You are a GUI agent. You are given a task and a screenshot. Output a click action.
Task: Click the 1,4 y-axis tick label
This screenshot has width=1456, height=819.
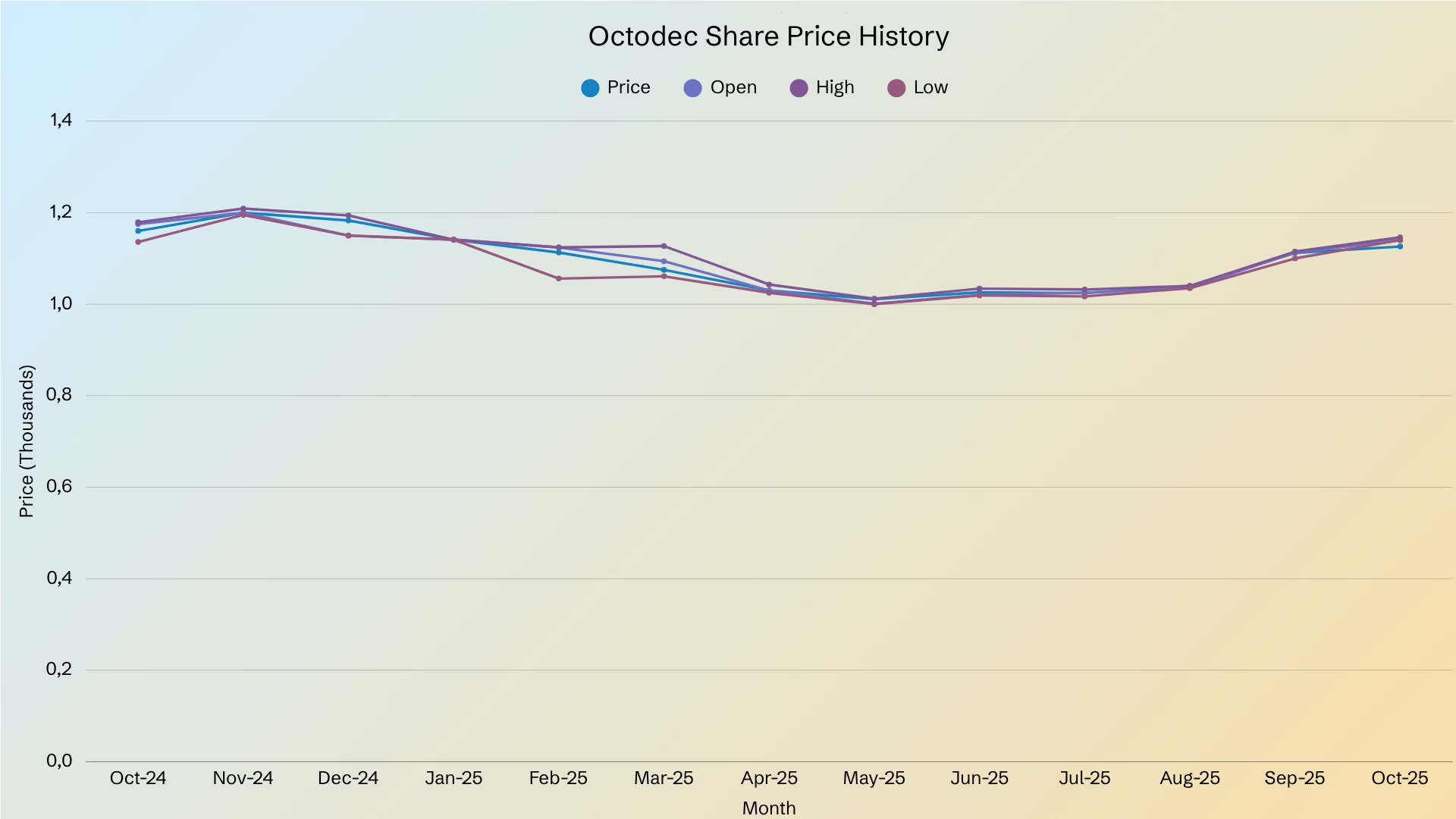tap(61, 120)
